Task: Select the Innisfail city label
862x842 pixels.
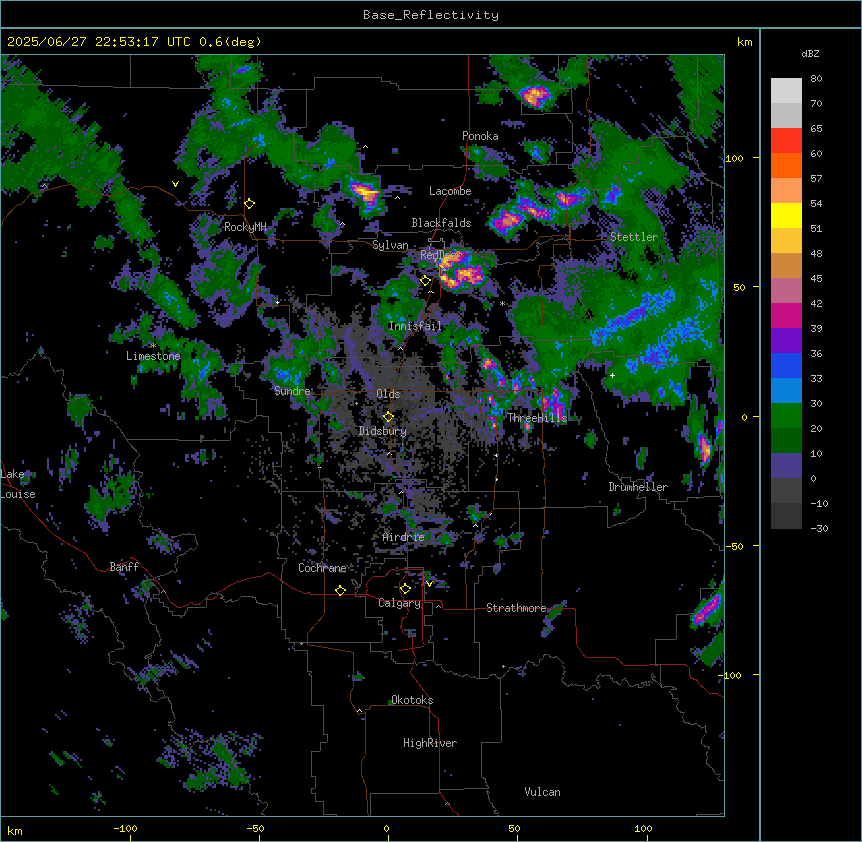Action: [x=415, y=326]
